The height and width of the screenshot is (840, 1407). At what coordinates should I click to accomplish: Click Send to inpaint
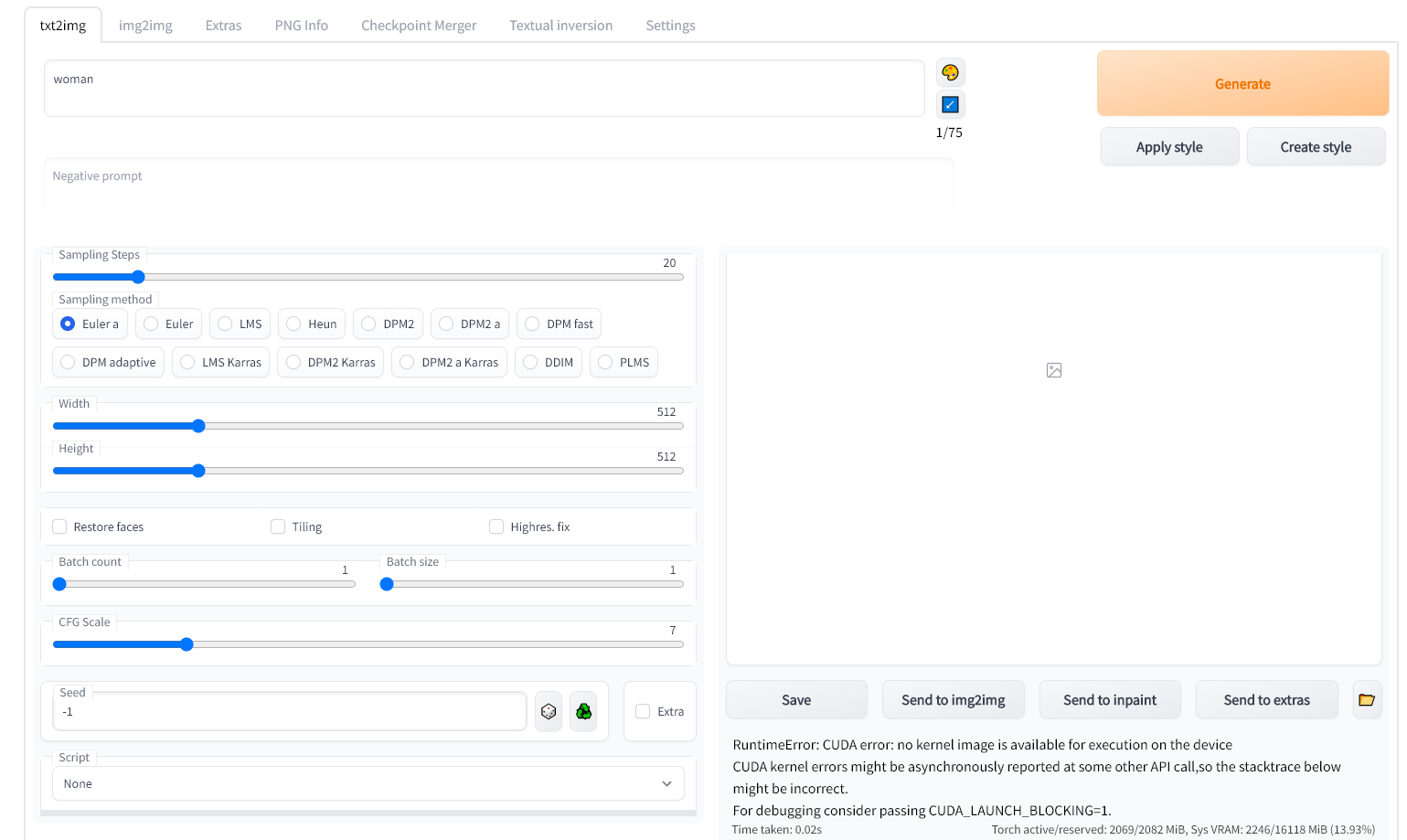coord(1110,699)
